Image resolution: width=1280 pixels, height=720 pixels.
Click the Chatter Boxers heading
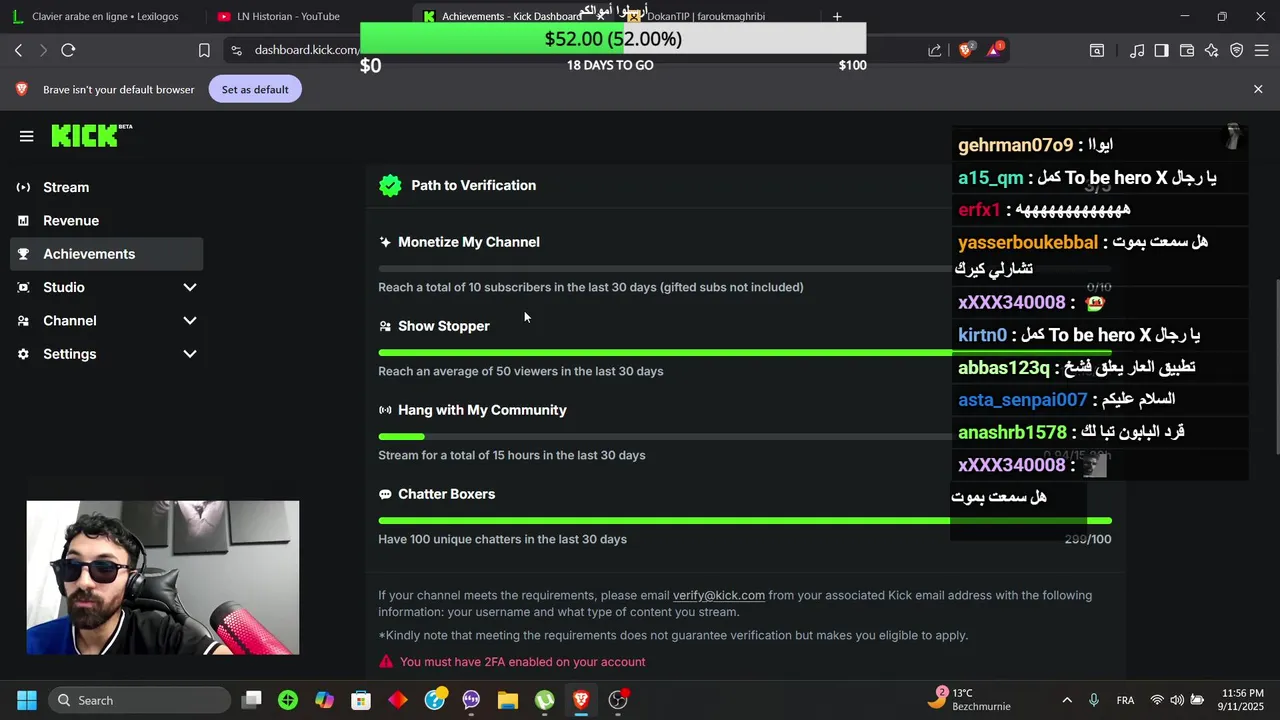pyautogui.click(x=446, y=494)
